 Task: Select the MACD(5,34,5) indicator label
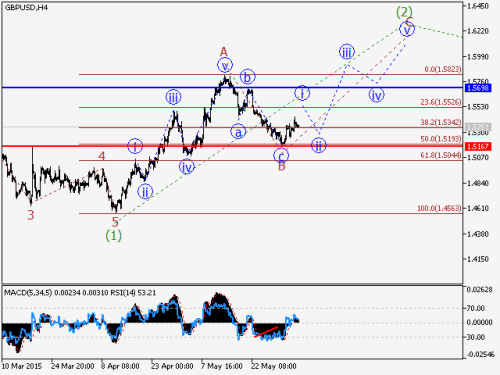28,293
